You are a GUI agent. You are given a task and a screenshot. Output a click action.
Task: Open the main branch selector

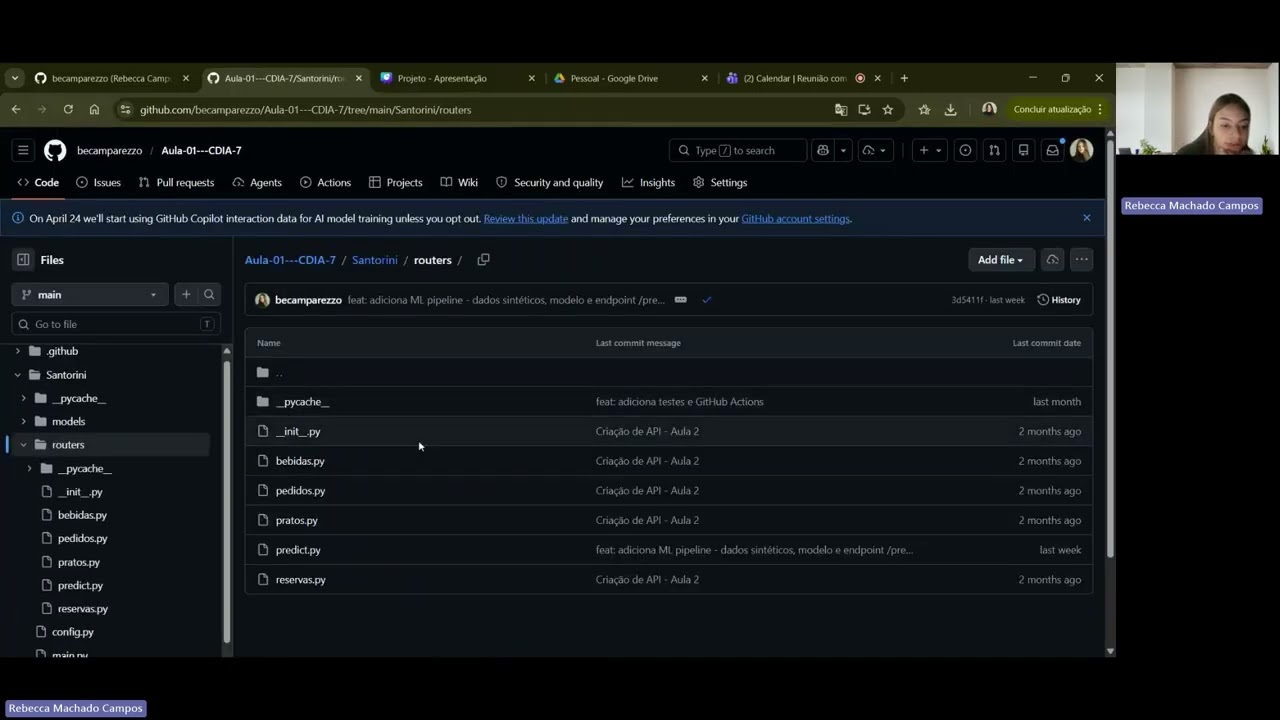[90, 294]
